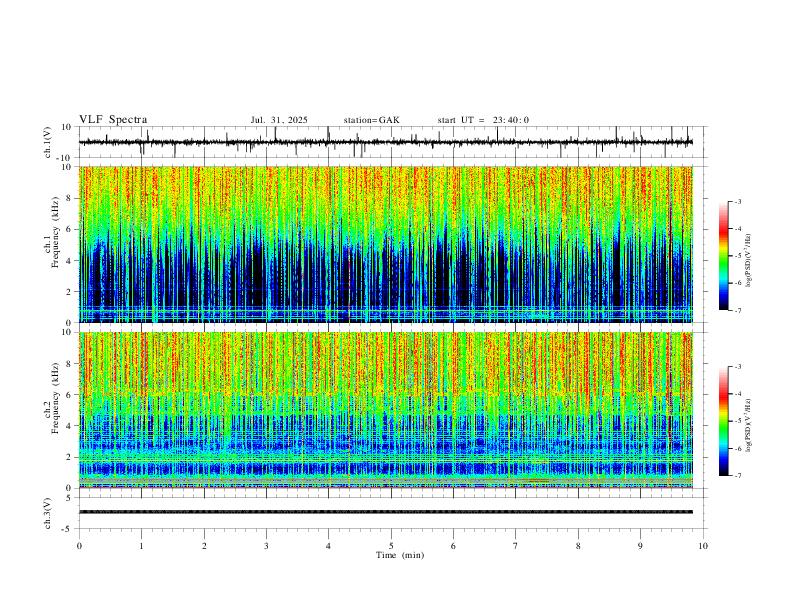Click the '9' tick on the time axis

click(x=640, y=546)
